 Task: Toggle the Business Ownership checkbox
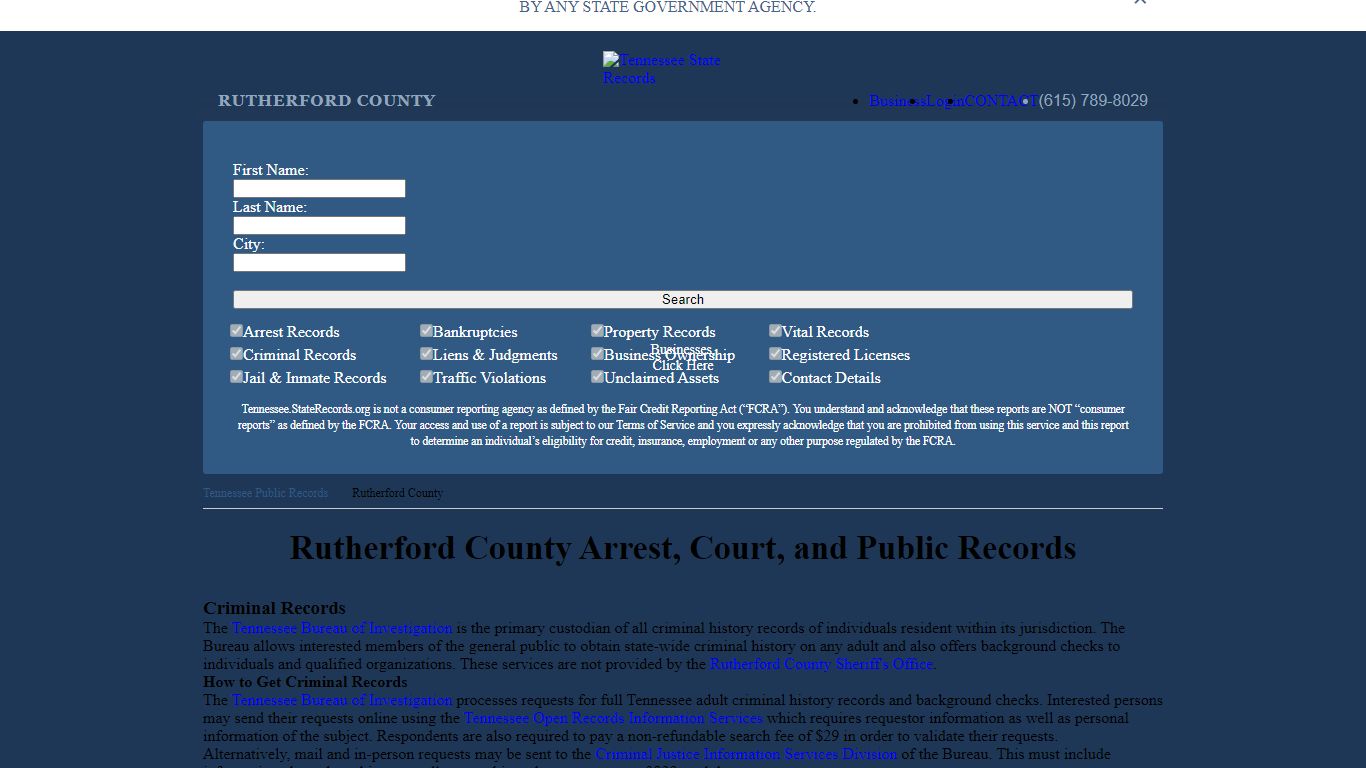598,353
